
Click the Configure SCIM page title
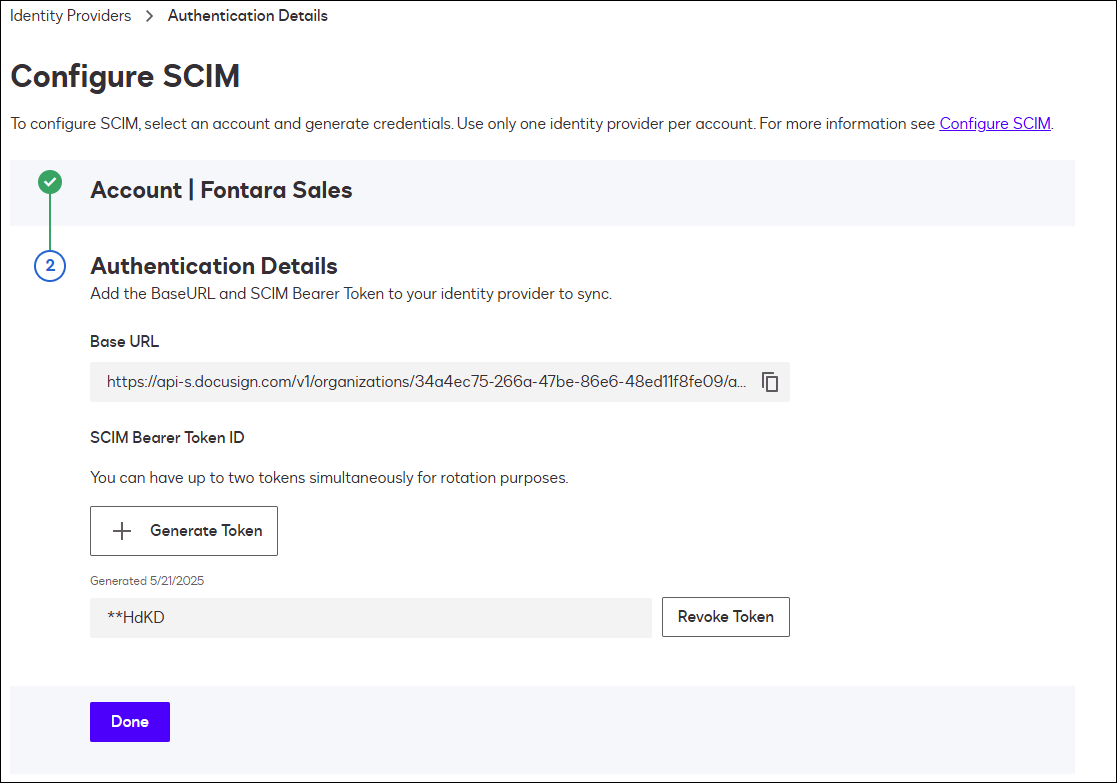pyautogui.click(x=125, y=76)
